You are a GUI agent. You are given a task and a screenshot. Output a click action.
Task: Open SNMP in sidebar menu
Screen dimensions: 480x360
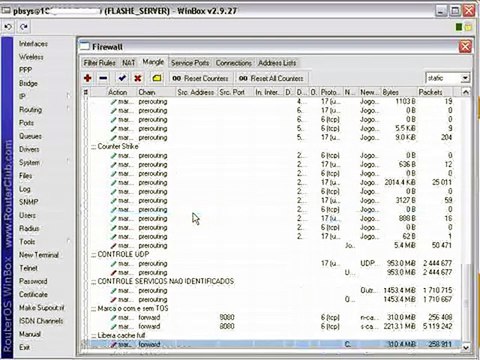pos(28,202)
